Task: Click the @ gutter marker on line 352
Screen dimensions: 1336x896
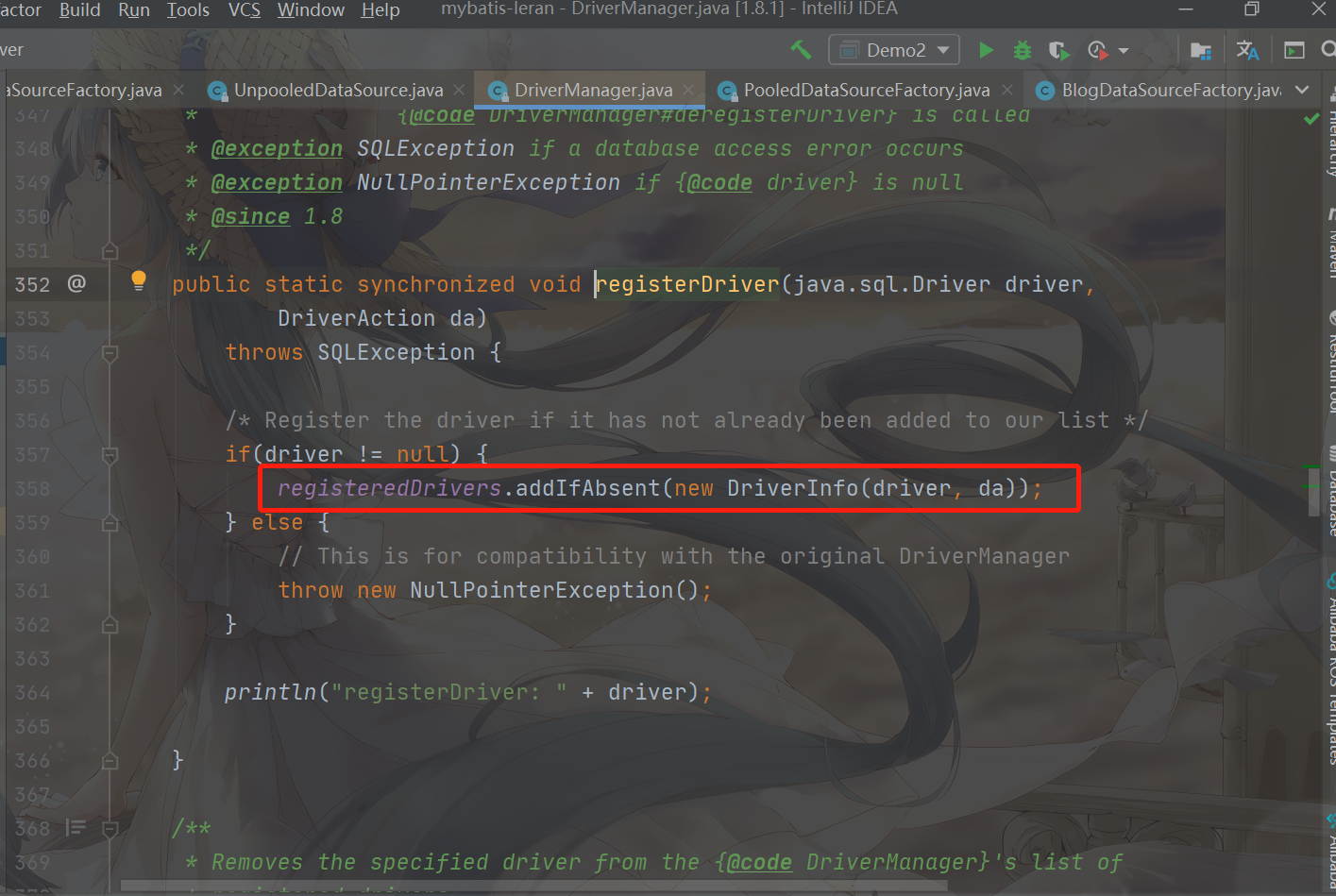Action: pyautogui.click(x=76, y=283)
